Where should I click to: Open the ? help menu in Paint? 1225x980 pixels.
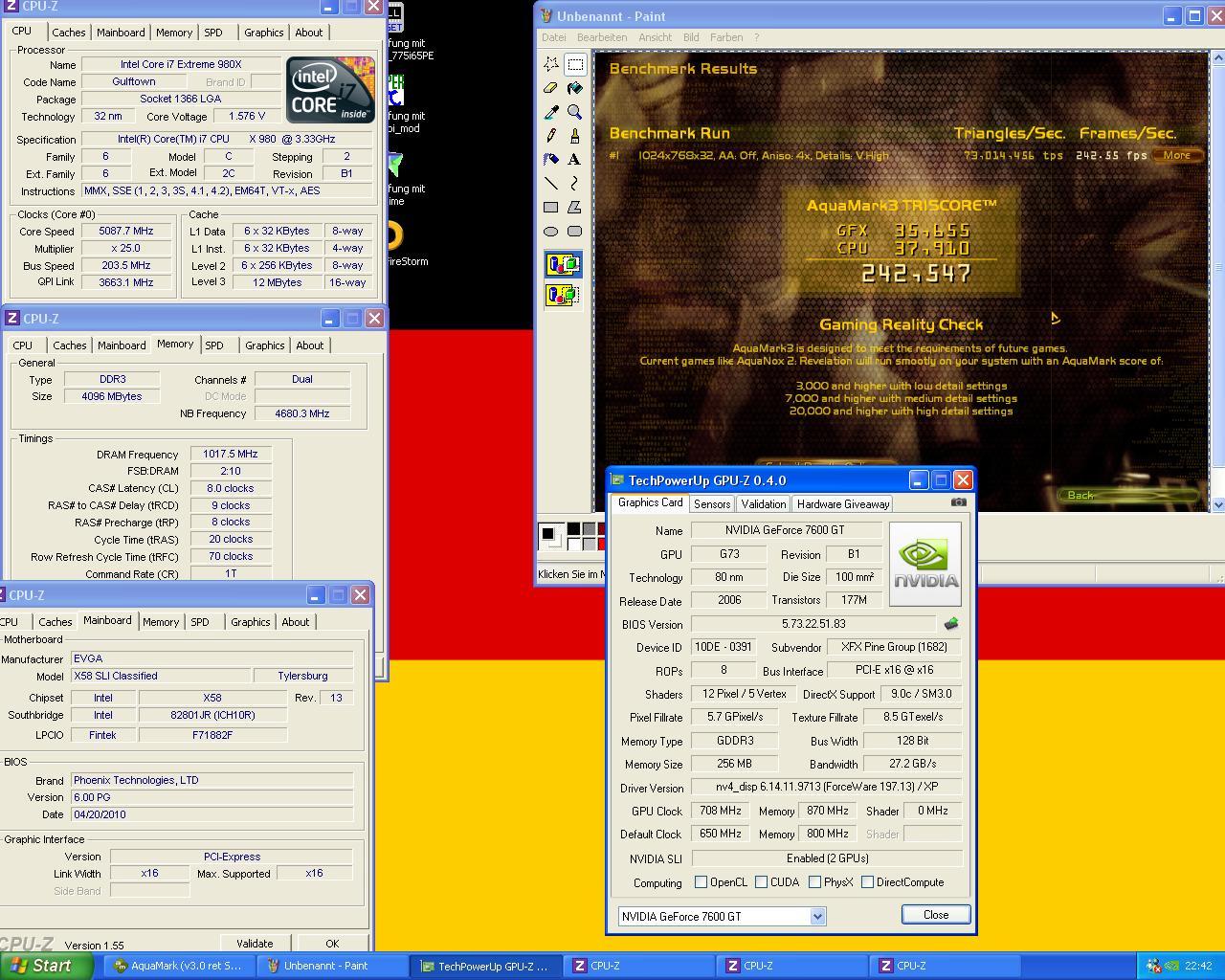(x=756, y=37)
